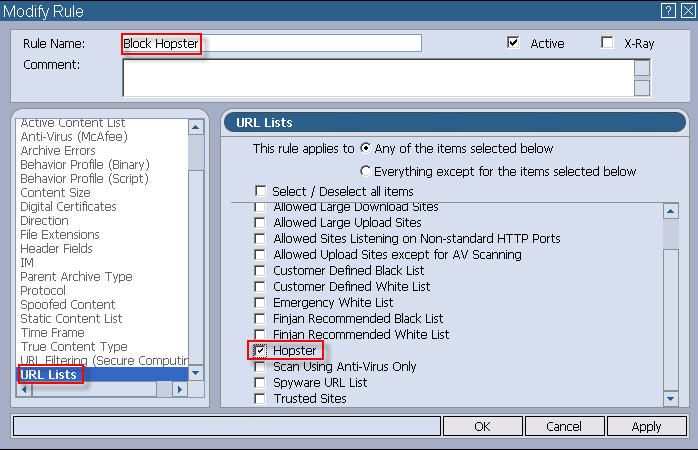This screenshot has width=698, height=450.
Task: Select URL Lists in condition list
Action: [49, 374]
